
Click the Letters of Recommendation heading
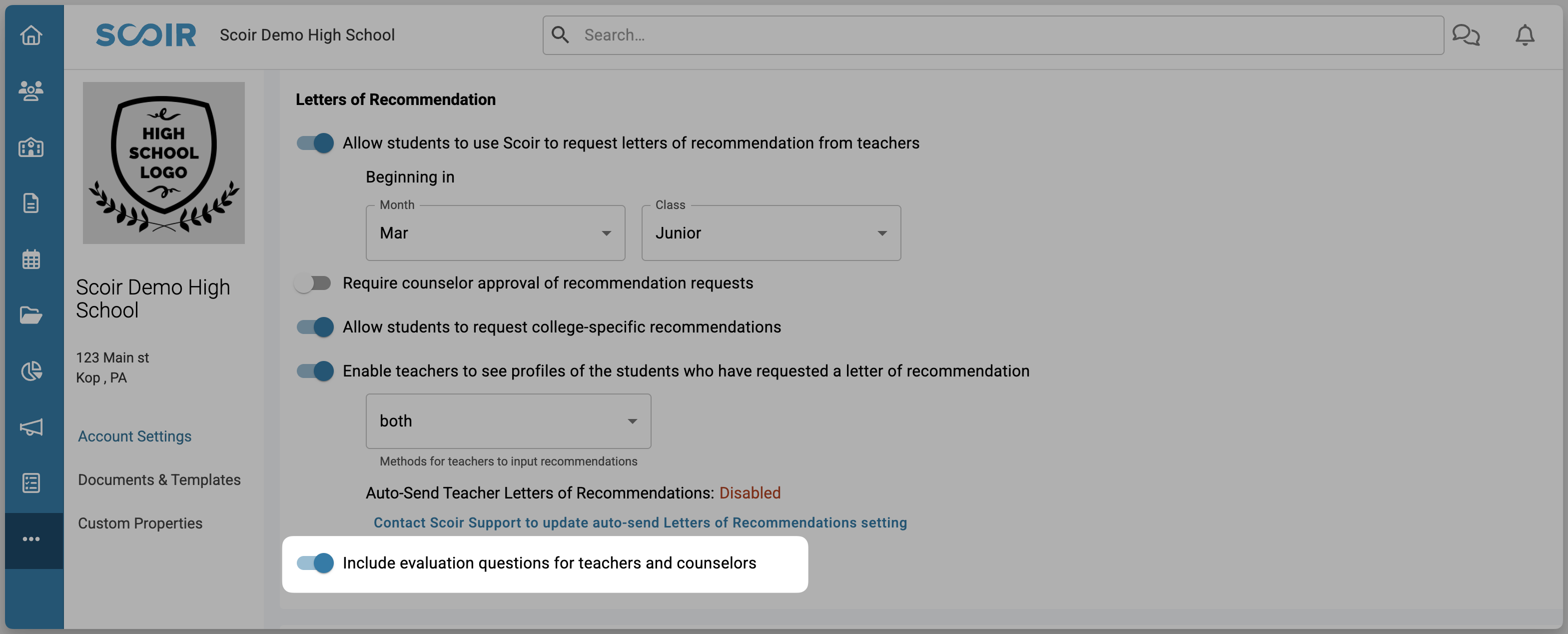[396, 99]
